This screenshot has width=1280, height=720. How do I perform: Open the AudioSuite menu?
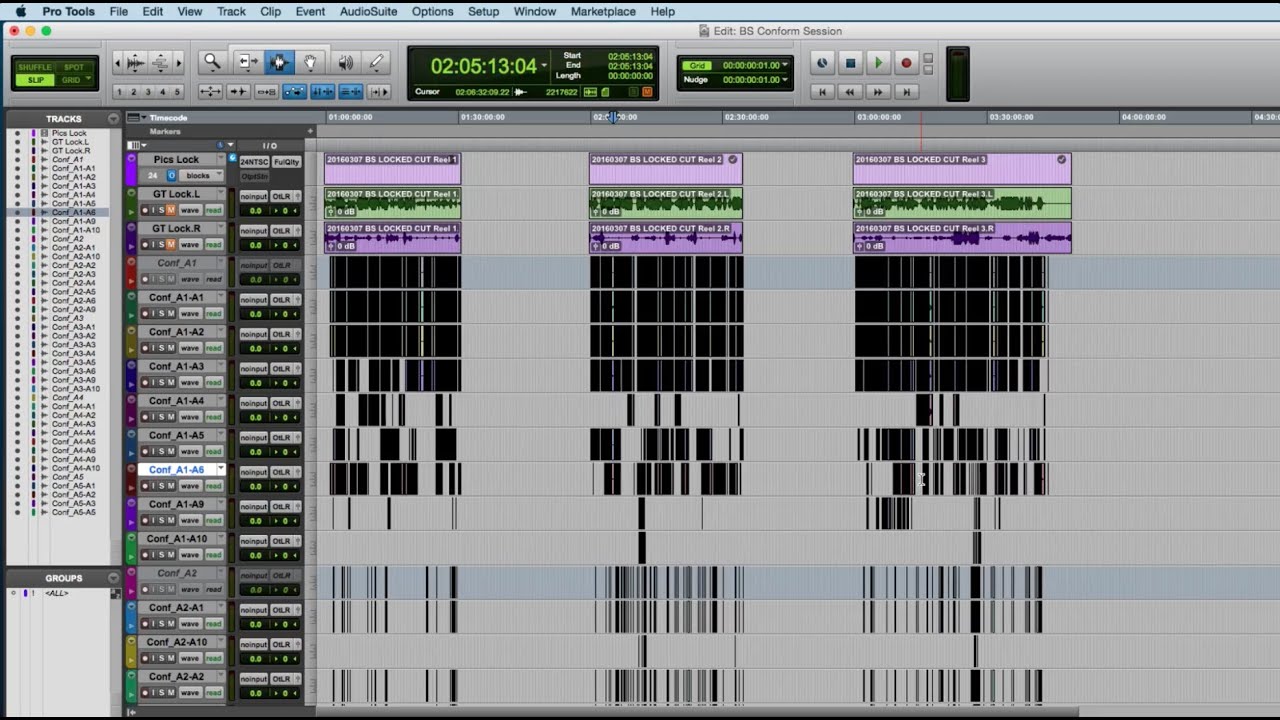click(368, 11)
